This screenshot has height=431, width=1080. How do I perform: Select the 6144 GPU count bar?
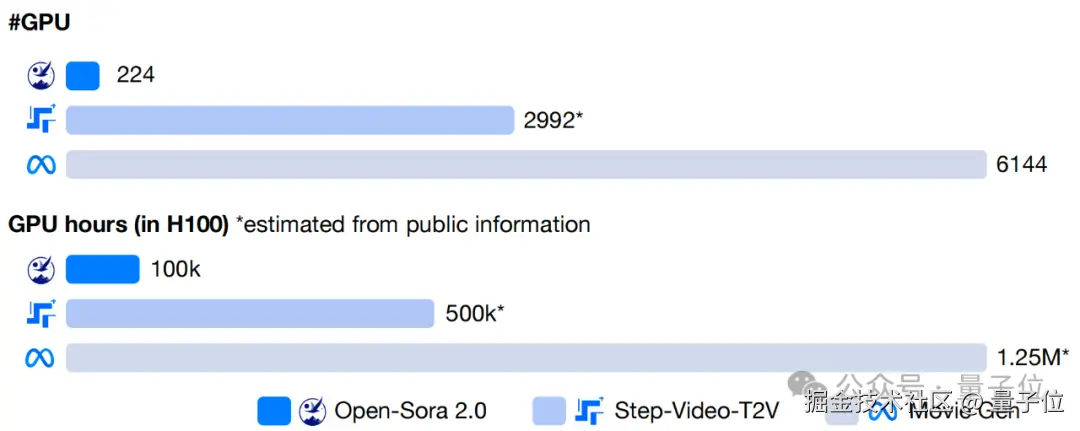[x=526, y=165]
